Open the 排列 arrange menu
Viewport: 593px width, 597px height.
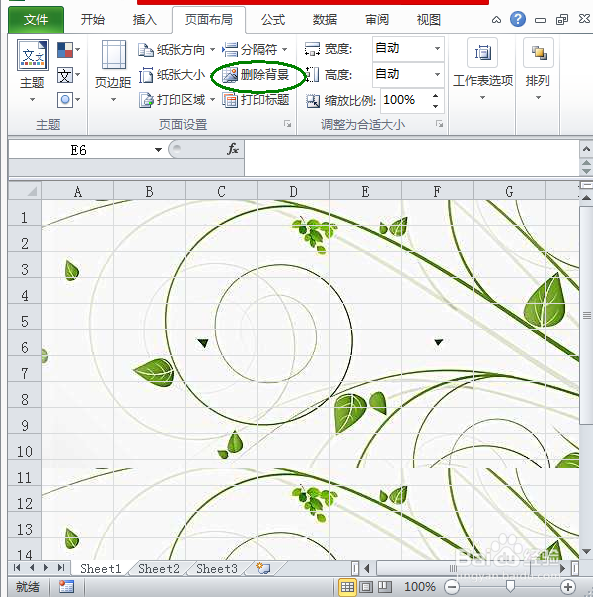[x=538, y=69]
